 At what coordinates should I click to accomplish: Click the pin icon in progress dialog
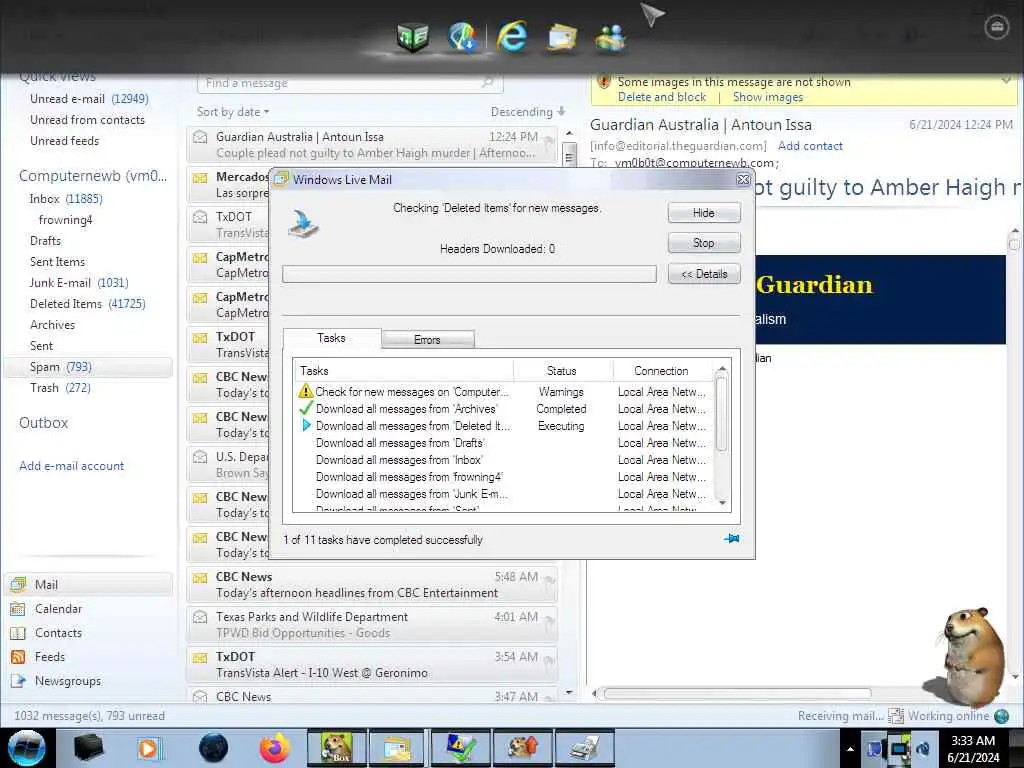(731, 539)
